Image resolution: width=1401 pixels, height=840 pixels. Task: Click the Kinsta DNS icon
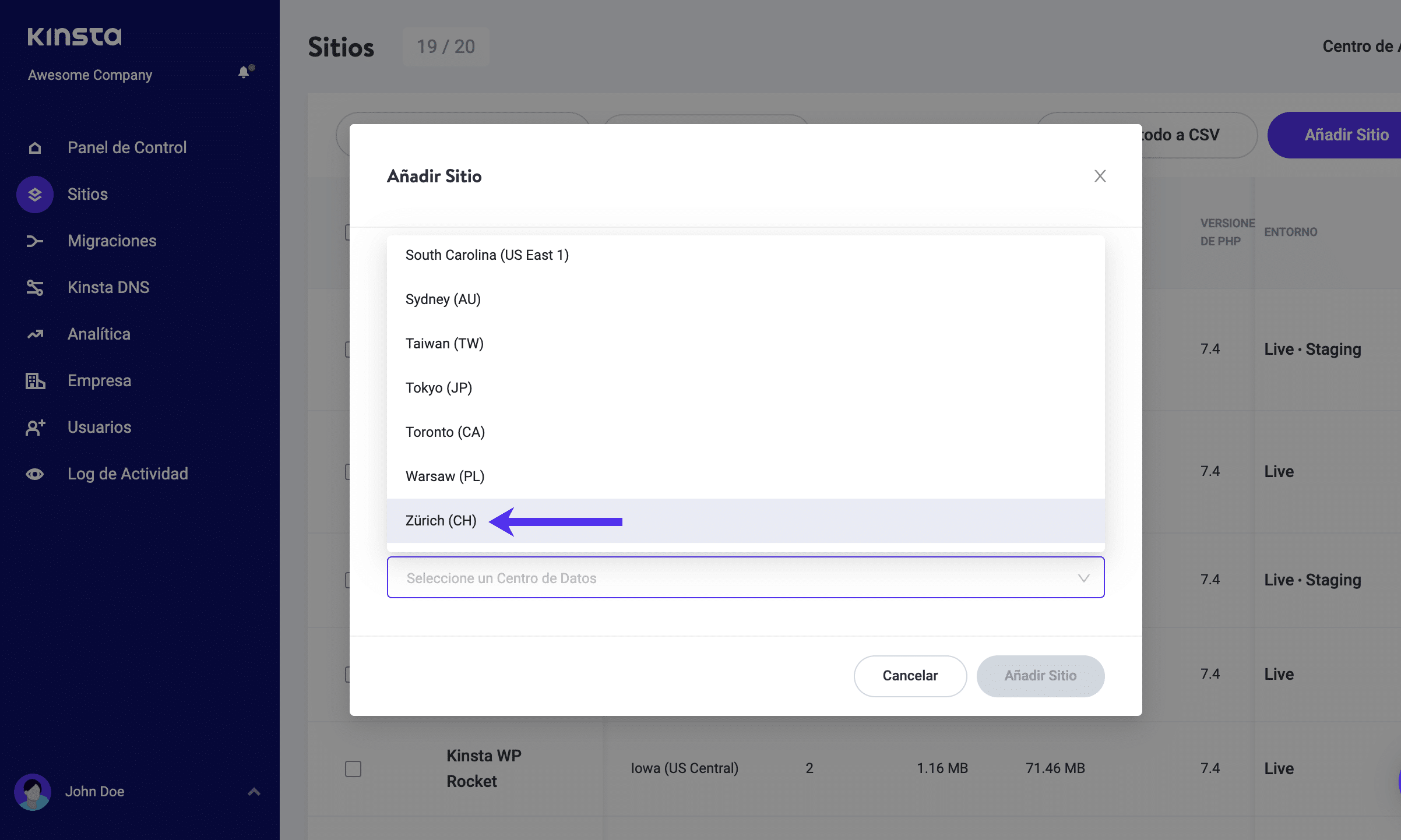click(35, 288)
